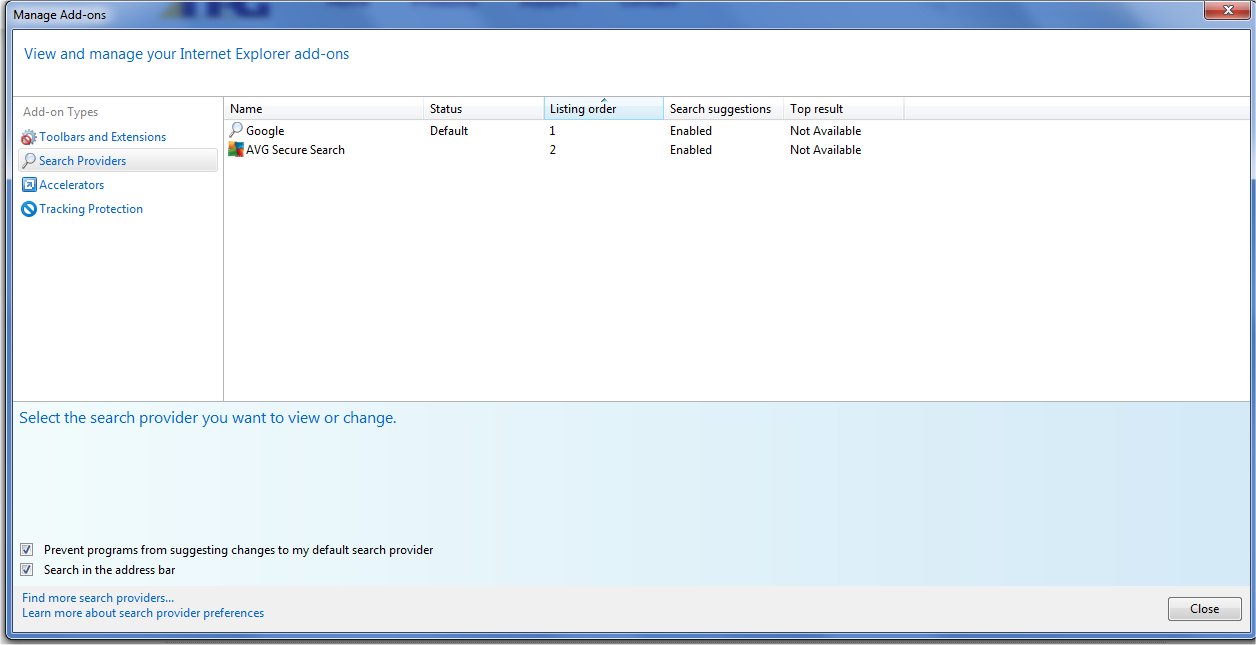This screenshot has height=645, width=1256.
Task: Click the Search Providers magnifier icon
Action: (x=29, y=161)
